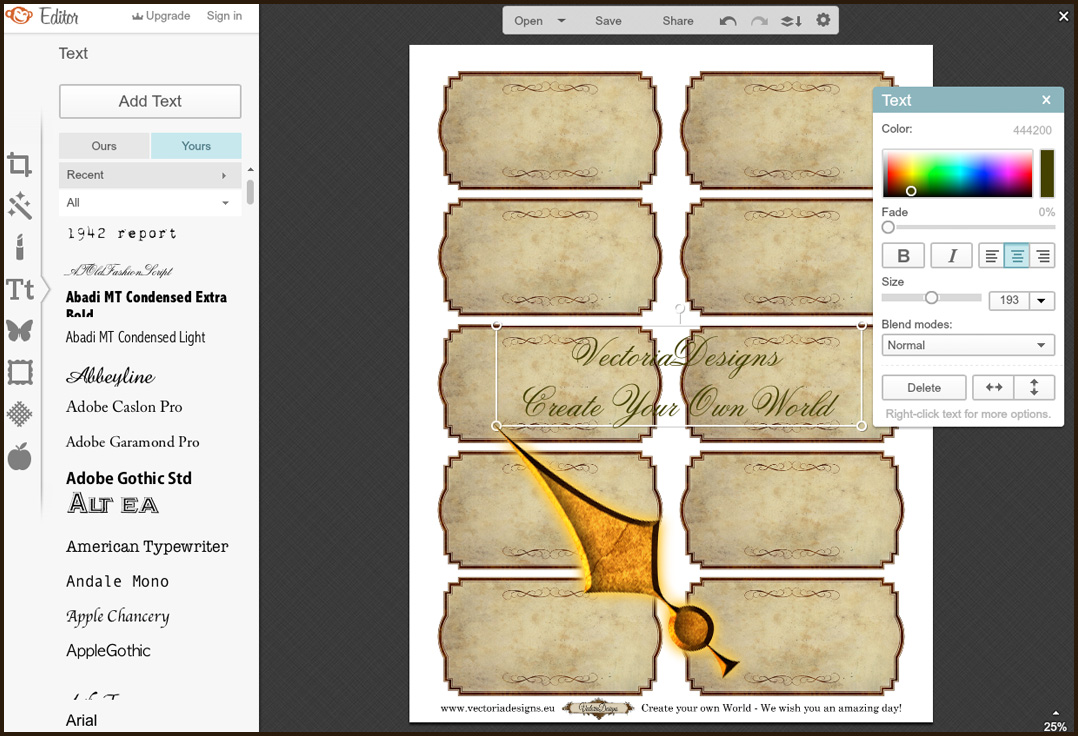Screen dimensions: 1078x736
Task: Toggle Italic formatting
Action: (952, 256)
